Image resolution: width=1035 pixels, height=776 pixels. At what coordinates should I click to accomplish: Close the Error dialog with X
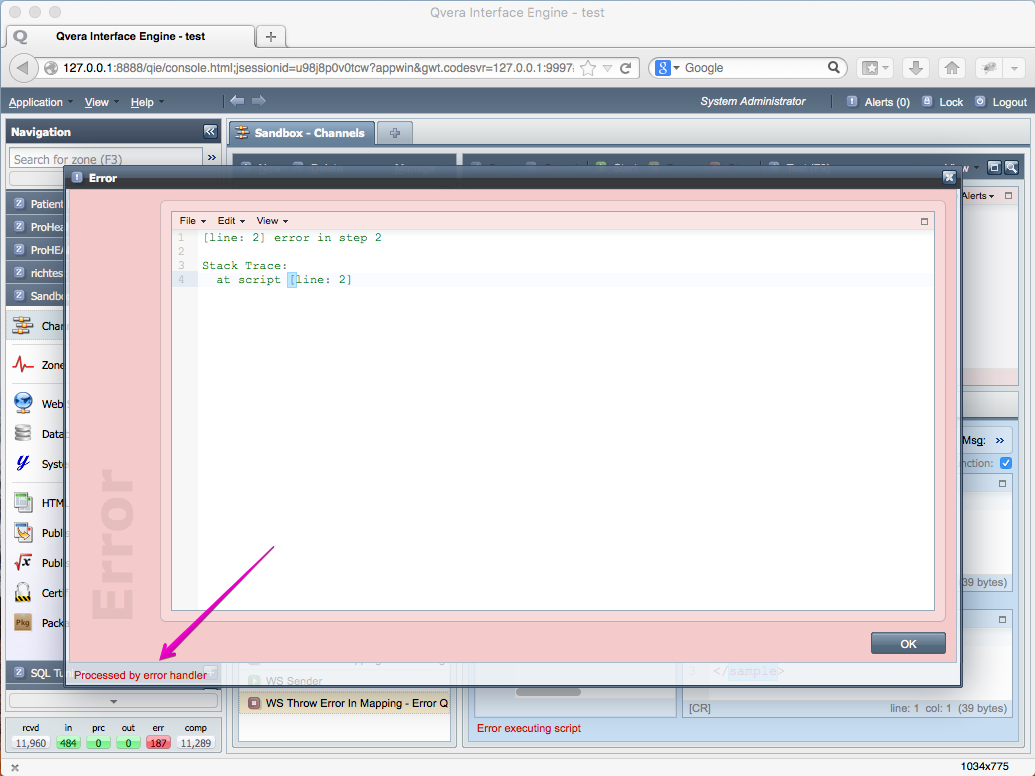click(x=949, y=177)
